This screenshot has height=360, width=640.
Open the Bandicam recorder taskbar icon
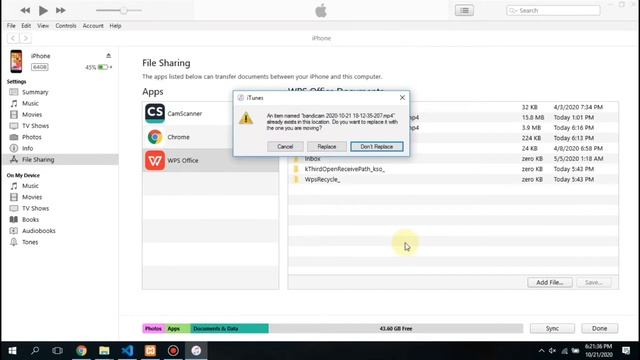tap(173, 351)
